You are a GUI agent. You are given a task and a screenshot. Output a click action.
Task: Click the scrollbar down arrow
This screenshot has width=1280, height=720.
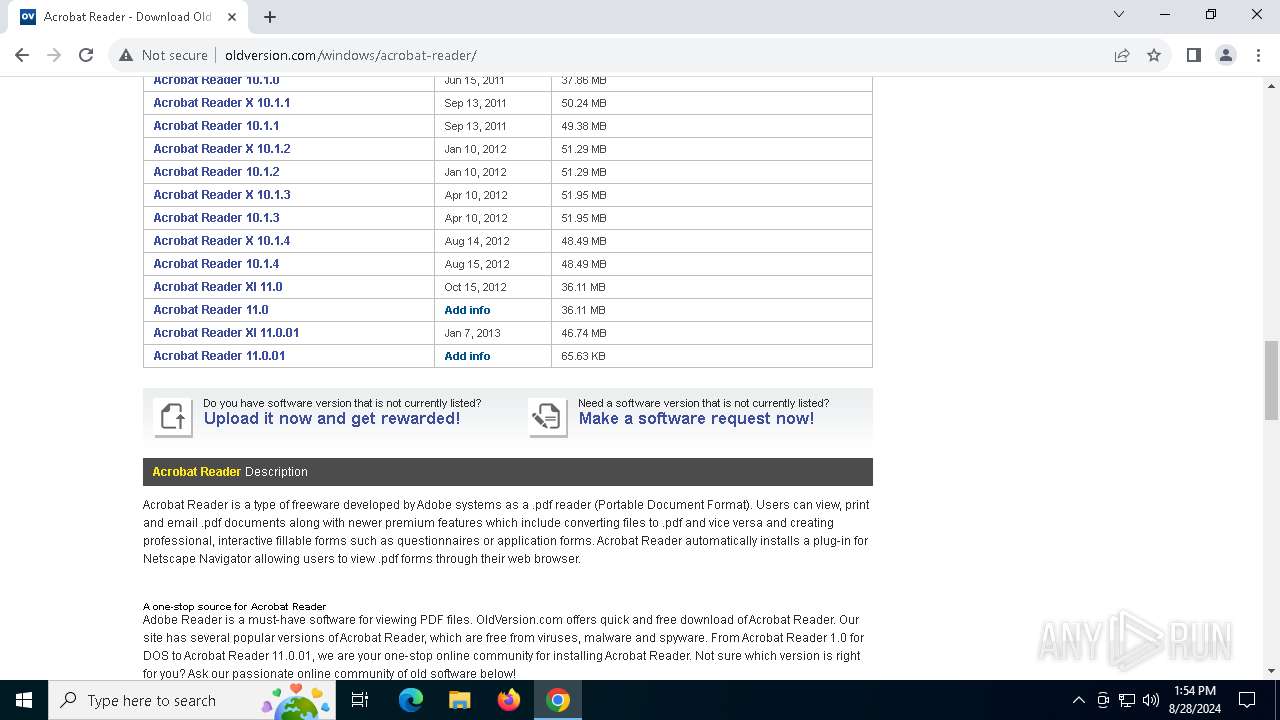tap(1271, 671)
